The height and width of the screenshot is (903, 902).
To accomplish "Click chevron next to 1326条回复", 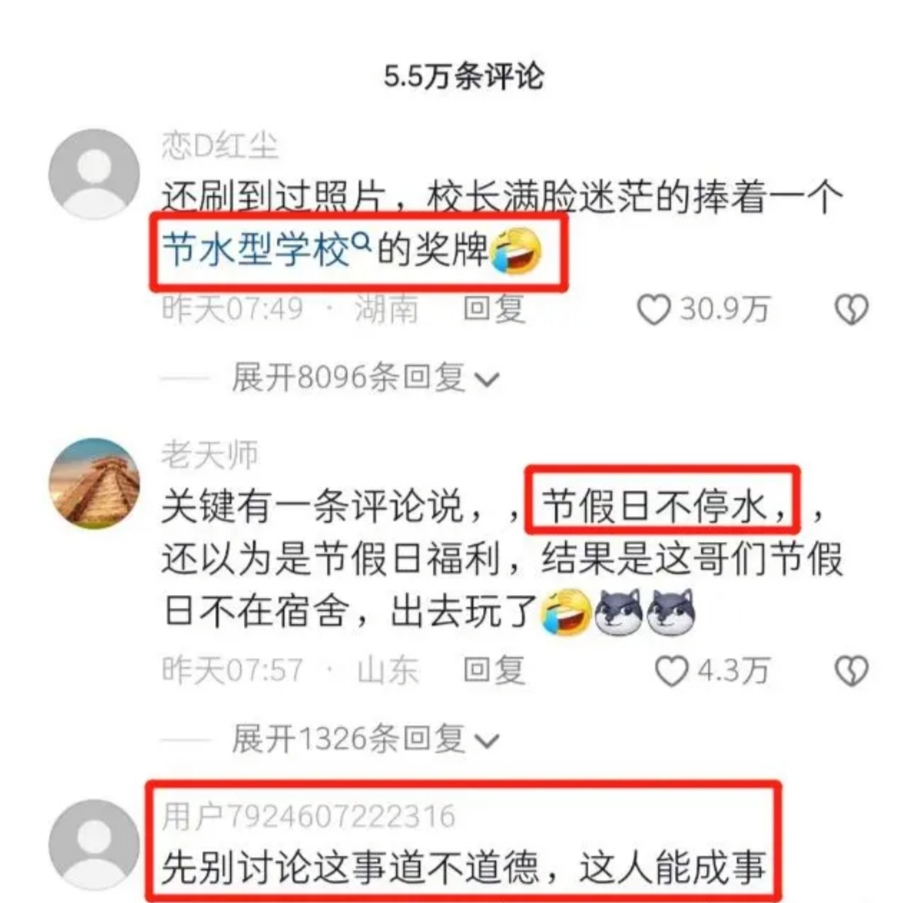I will click(x=486, y=741).
